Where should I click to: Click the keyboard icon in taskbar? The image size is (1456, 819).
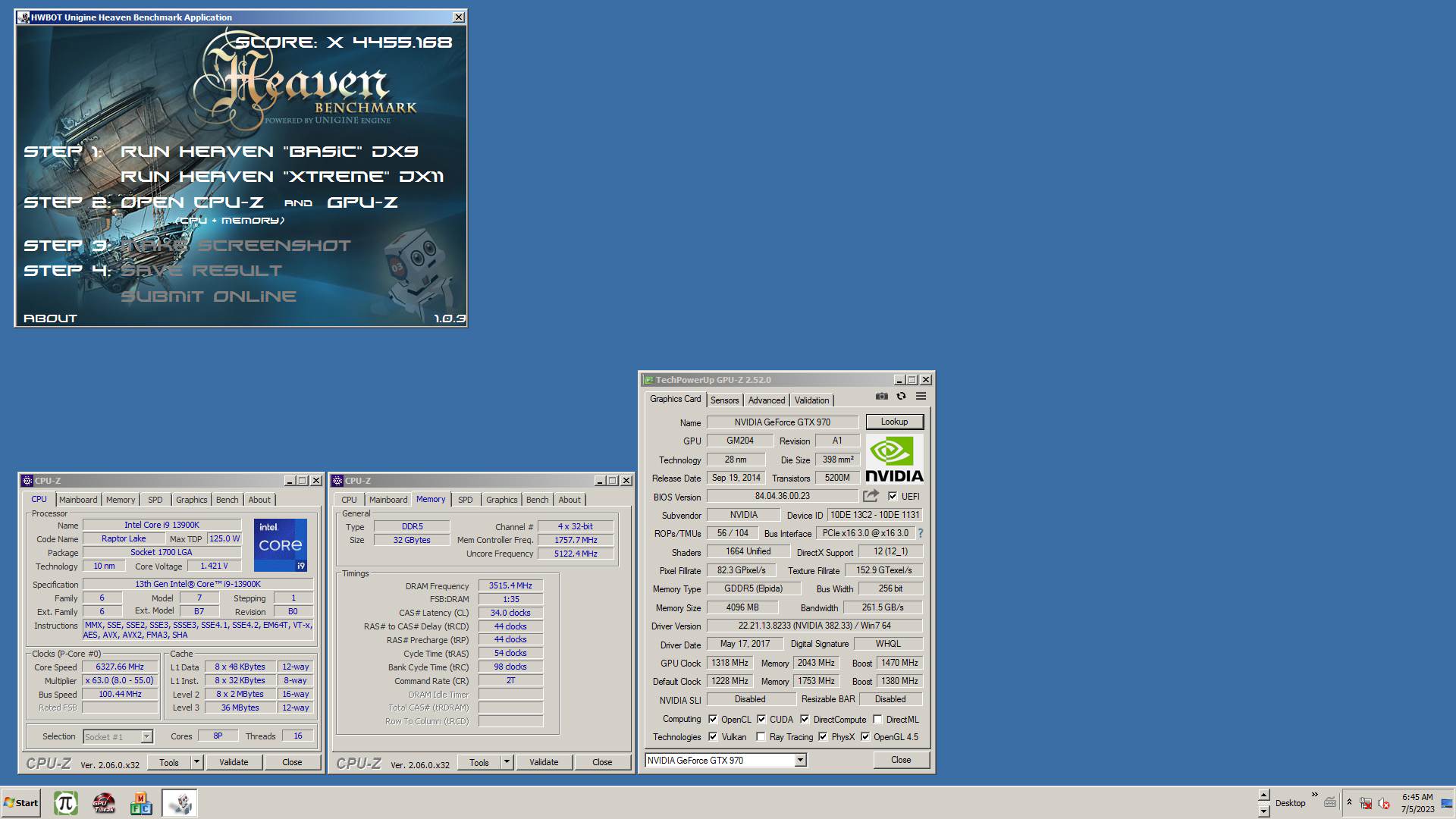pyautogui.click(x=1330, y=802)
